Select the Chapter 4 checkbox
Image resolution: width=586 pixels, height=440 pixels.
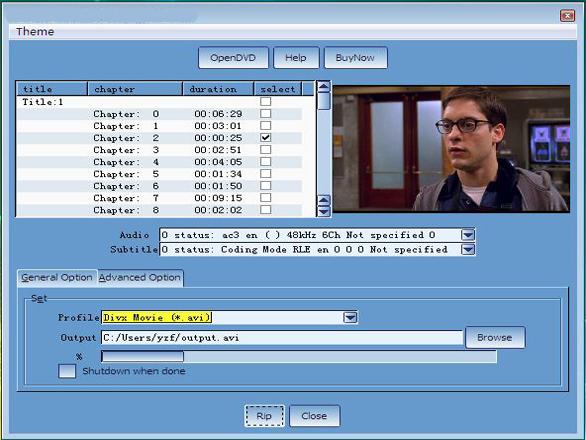tap(265, 161)
